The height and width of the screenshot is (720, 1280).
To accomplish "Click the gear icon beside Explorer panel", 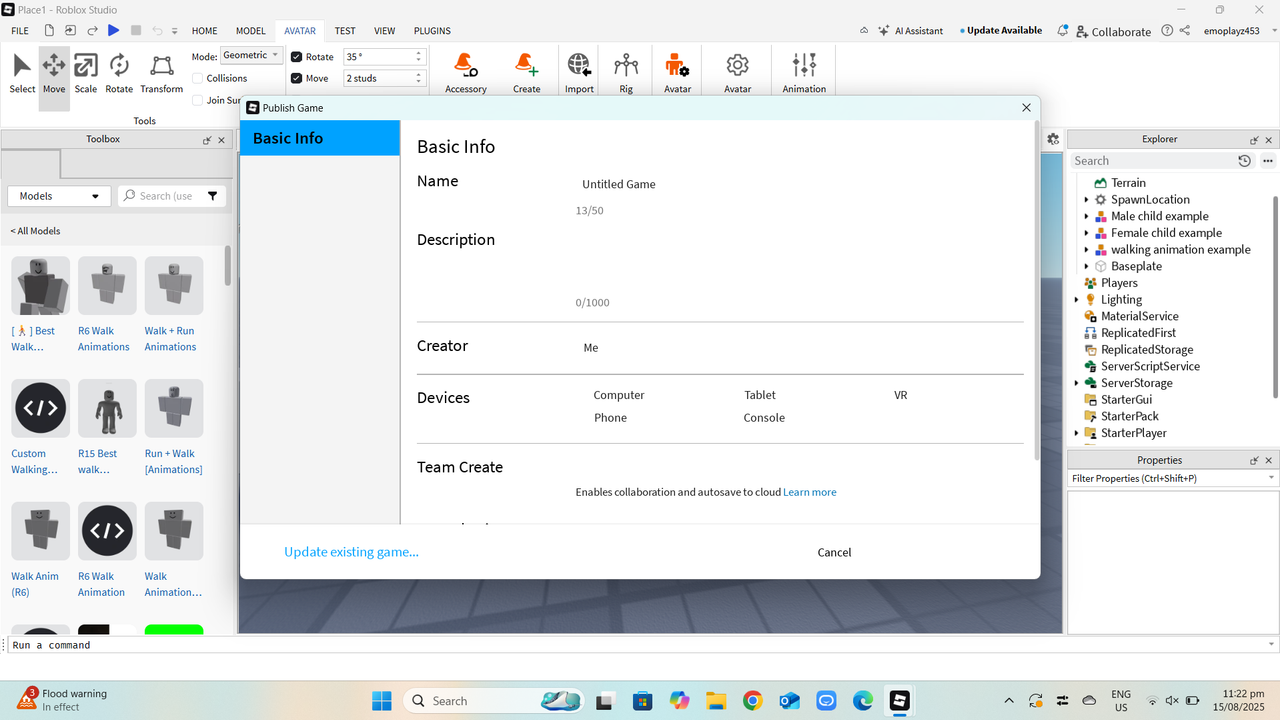I will (1053, 139).
